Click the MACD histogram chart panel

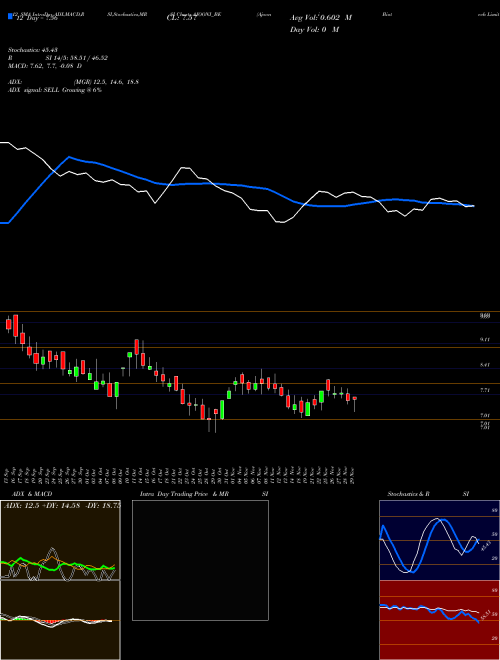coord(60,620)
